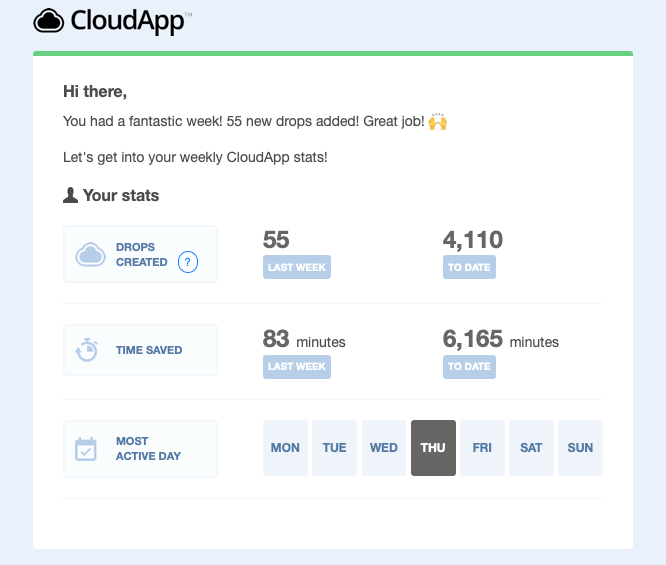Click the CloudApp cloud logo icon
This screenshot has width=666, height=565.
click(49, 20)
